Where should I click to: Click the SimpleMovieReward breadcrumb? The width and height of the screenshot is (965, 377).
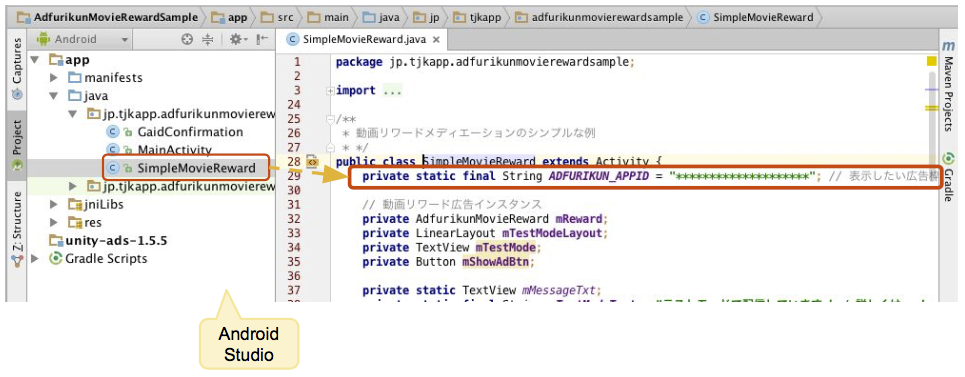tap(755, 17)
